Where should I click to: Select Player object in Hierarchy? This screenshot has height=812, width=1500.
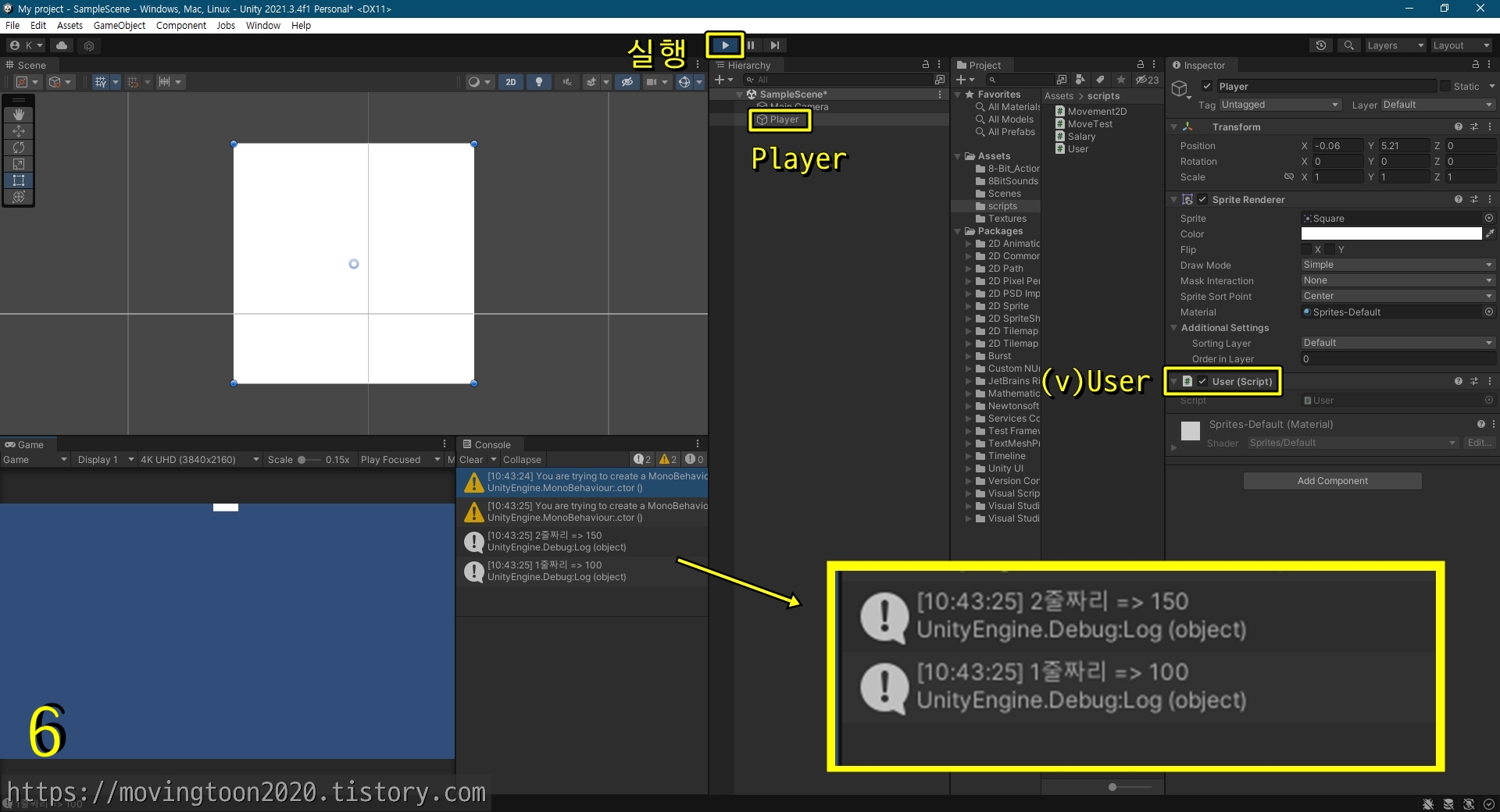[x=784, y=119]
